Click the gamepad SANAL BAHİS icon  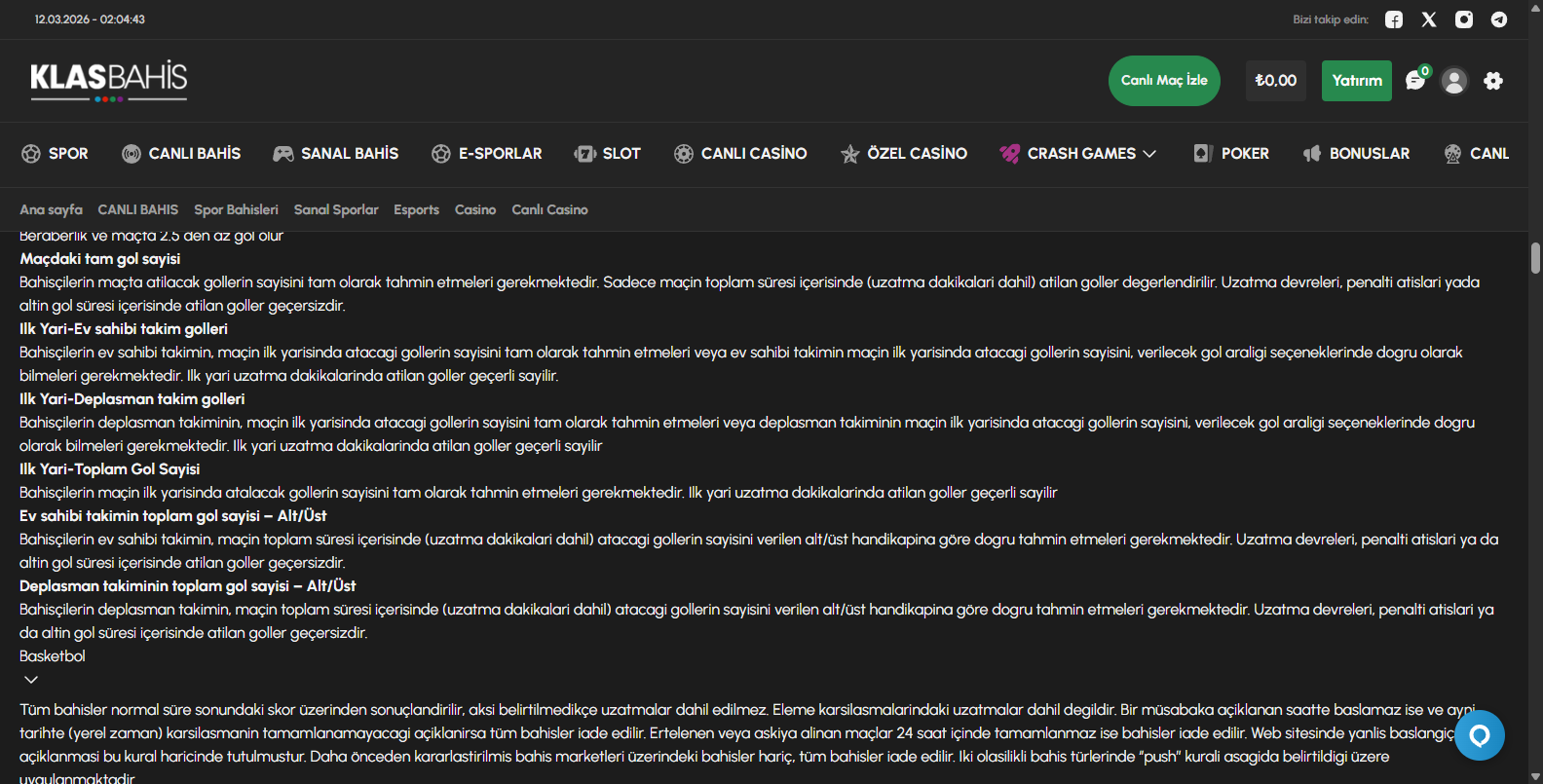pos(283,154)
